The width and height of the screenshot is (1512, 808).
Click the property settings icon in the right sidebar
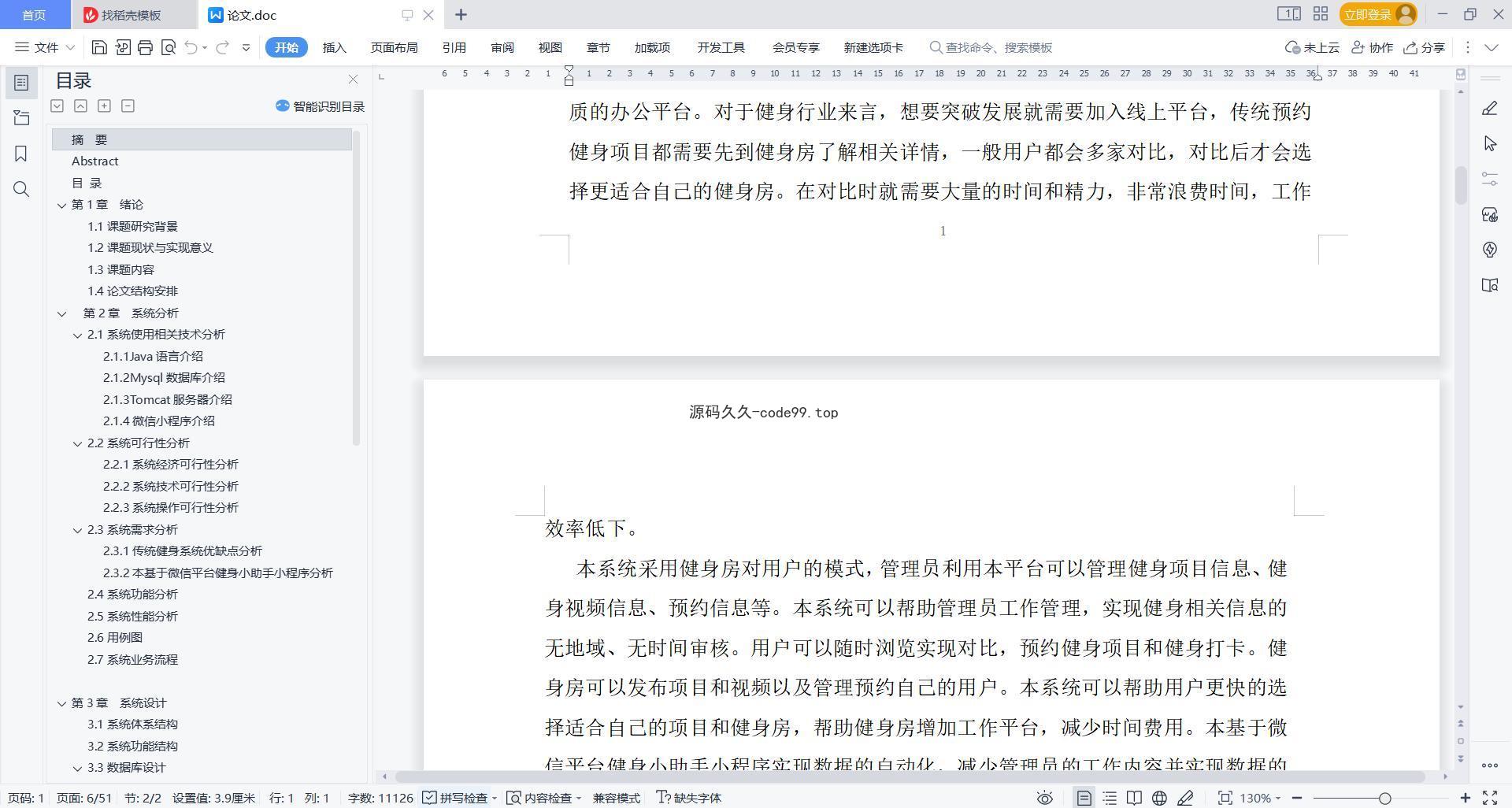click(1489, 179)
